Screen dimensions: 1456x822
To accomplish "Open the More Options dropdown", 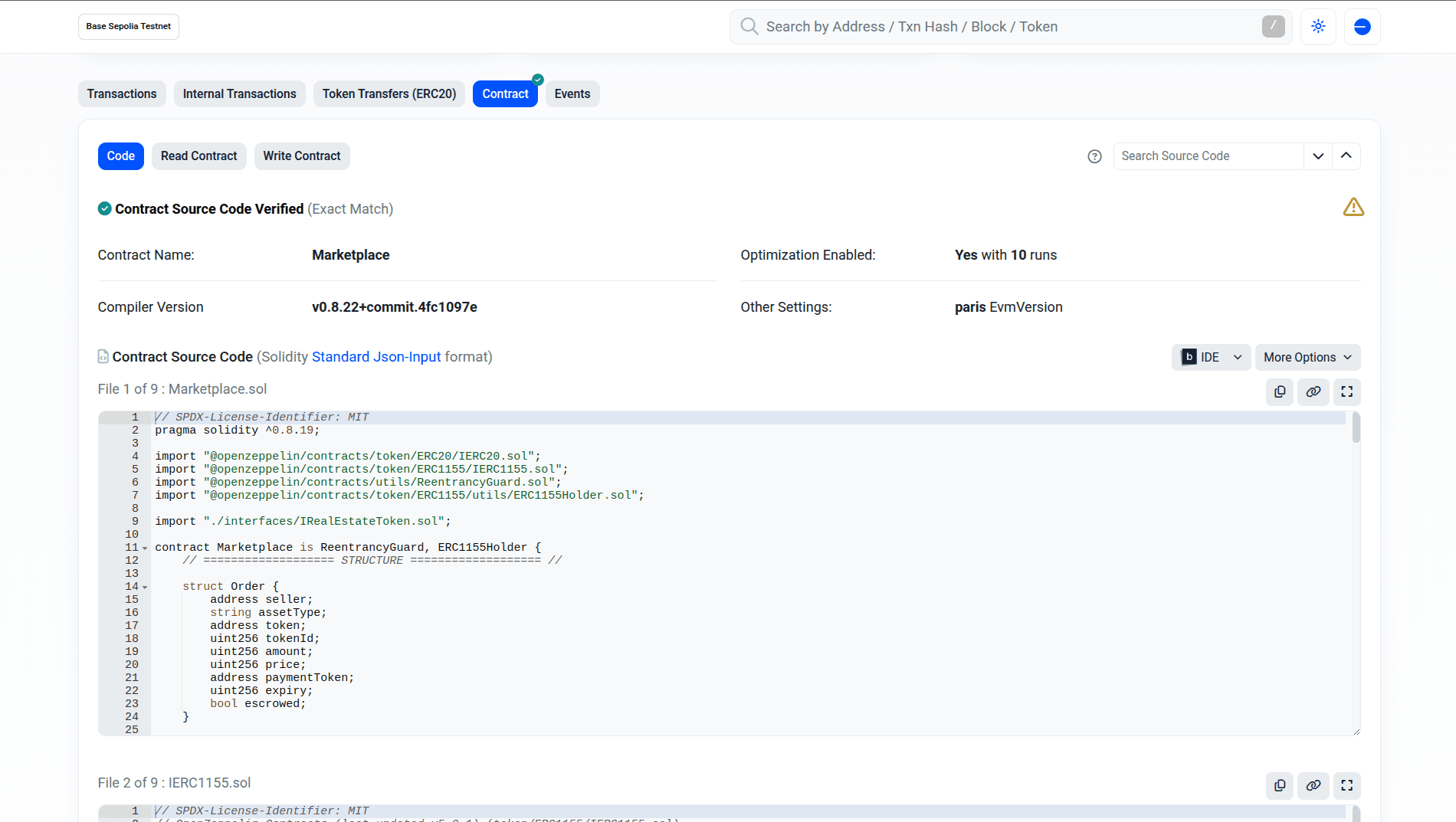I will (x=1307, y=357).
